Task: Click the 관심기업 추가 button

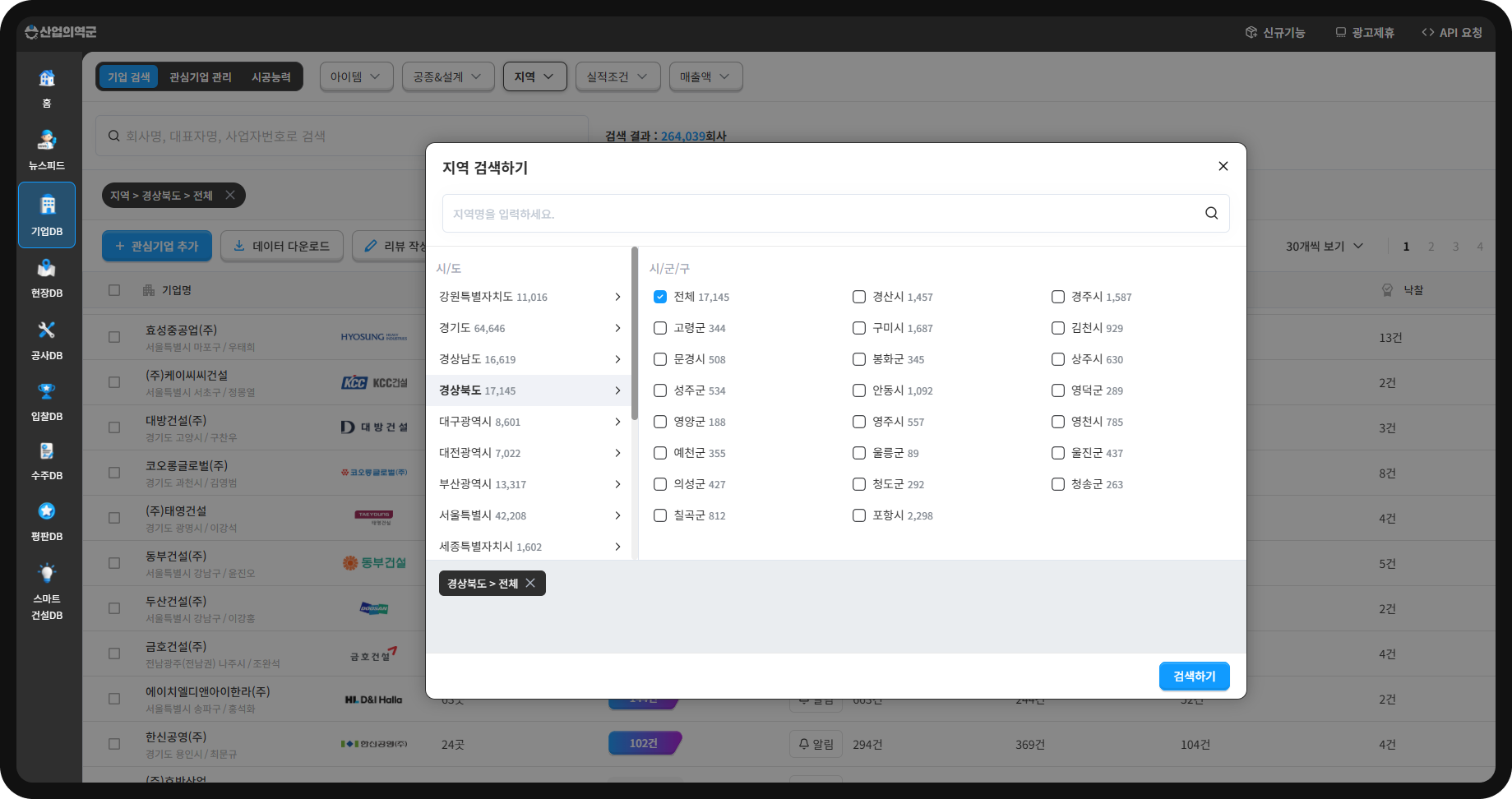Action: point(157,246)
